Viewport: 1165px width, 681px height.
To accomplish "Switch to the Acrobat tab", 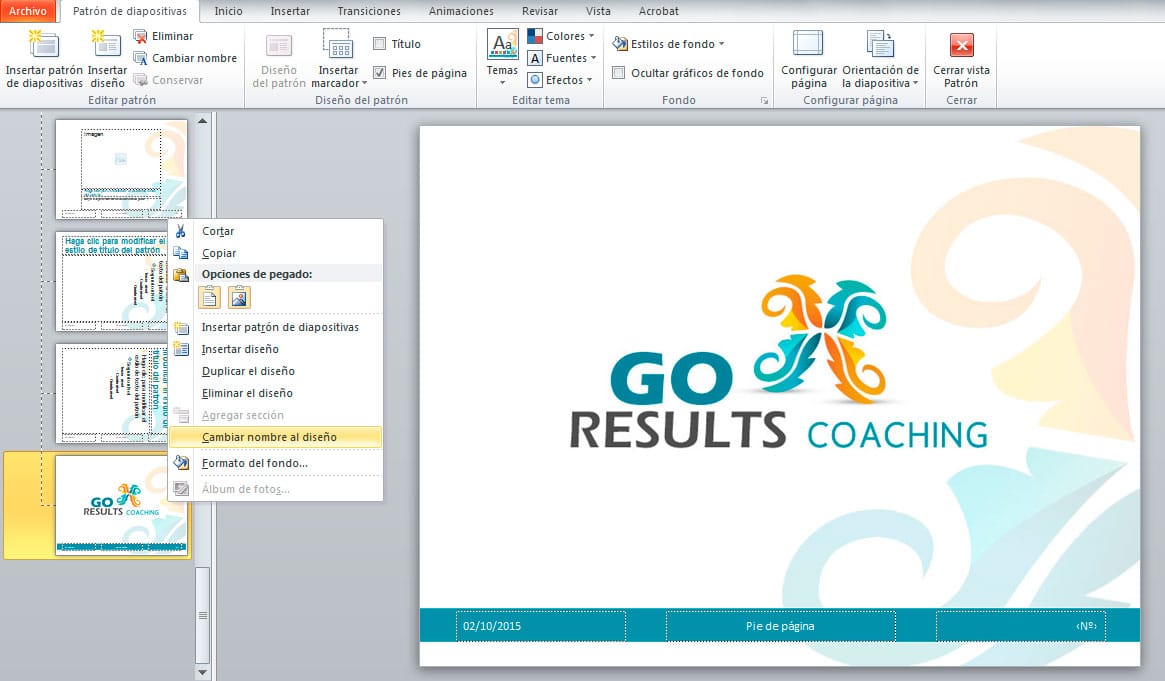I will [x=658, y=11].
